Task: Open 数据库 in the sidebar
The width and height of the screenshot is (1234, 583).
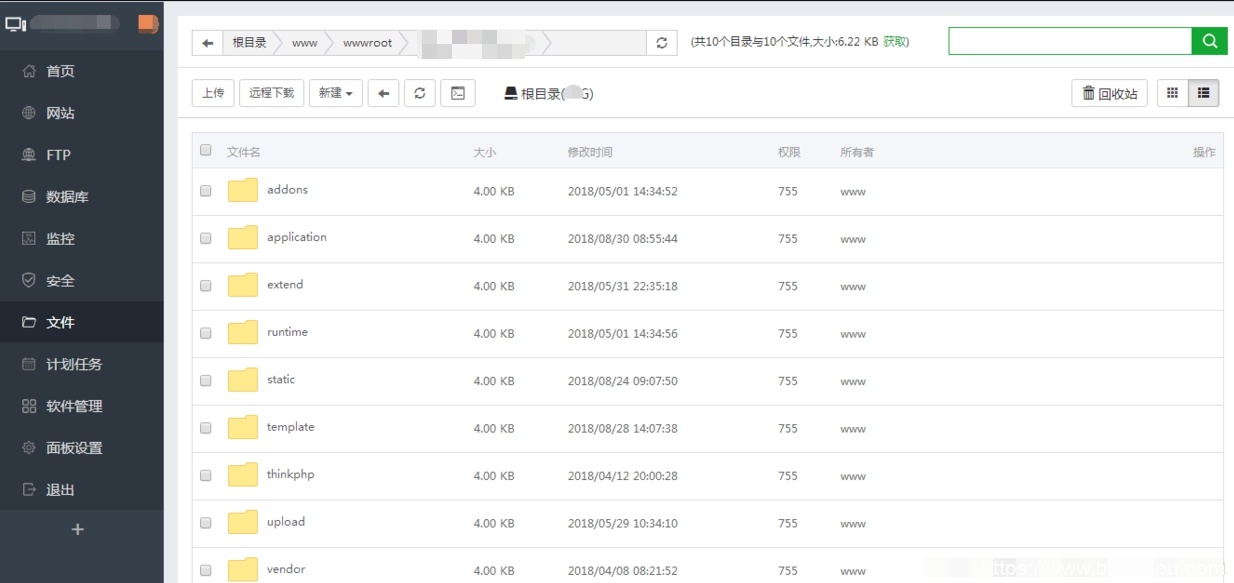Action: coord(82,197)
